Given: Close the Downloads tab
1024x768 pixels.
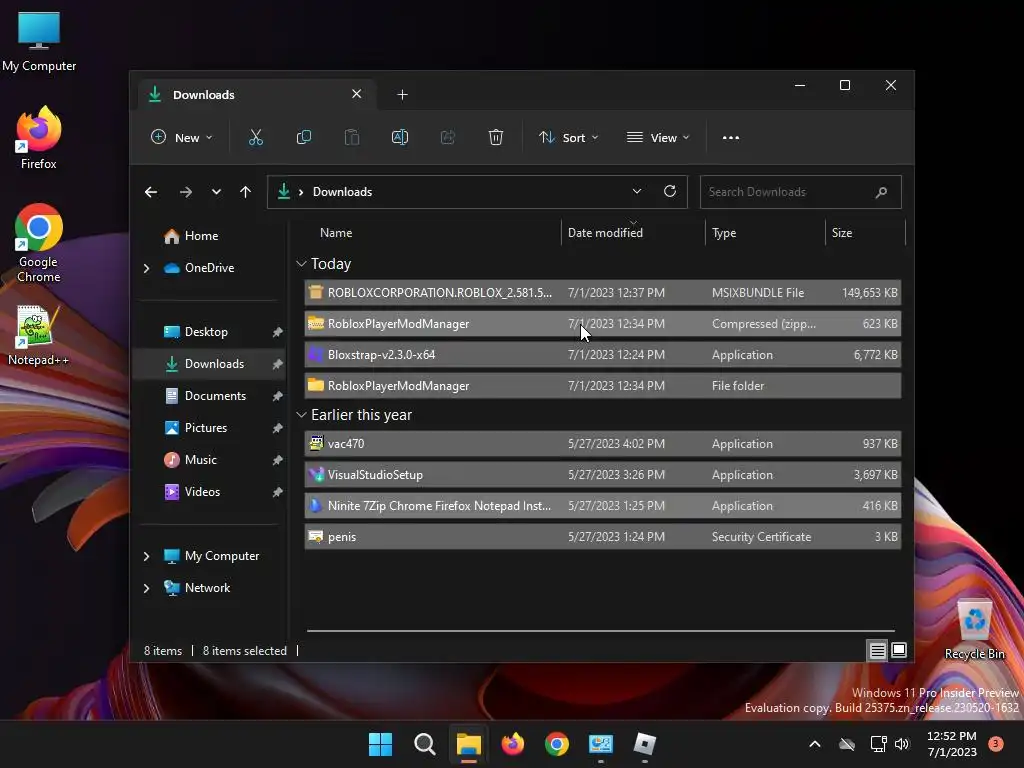Looking at the screenshot, I should click(x=357, y=94).
